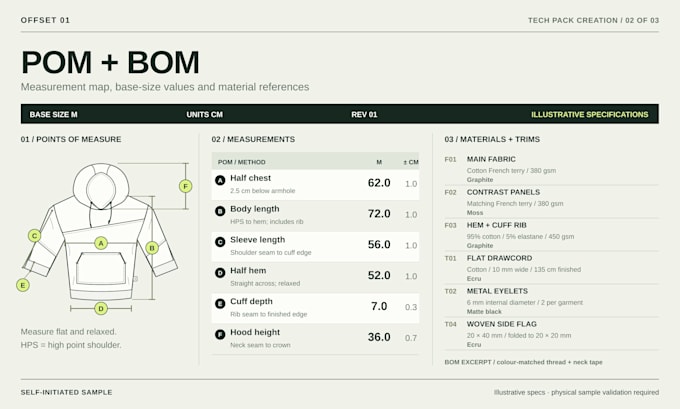The image size is (680, 409).
Task: Click the green B marker beside the hoodie body
Action: click(x=152, y=248)
